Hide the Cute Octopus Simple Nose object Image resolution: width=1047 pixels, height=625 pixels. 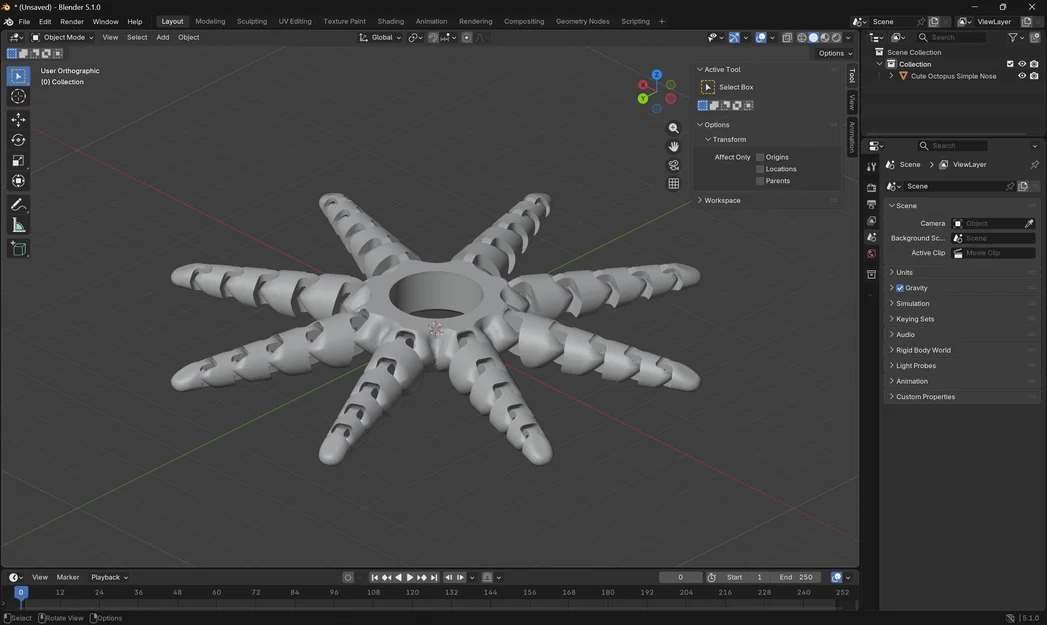click(x=1022, y=75)
